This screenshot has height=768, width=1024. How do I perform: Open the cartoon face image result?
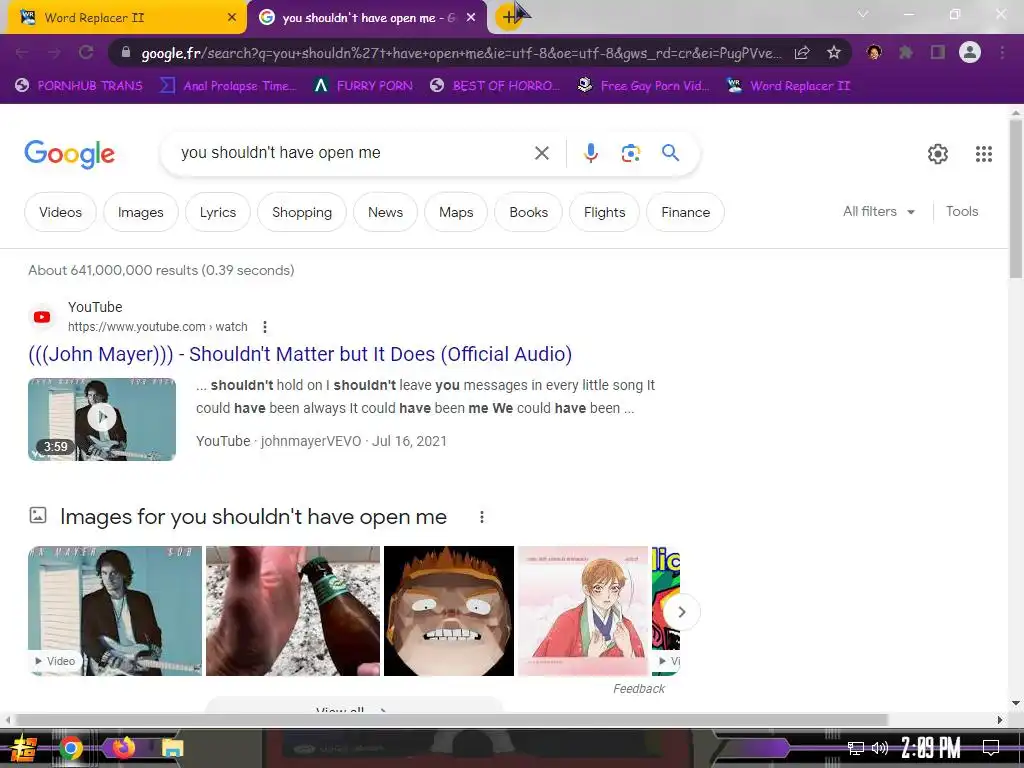click(449, 611)
